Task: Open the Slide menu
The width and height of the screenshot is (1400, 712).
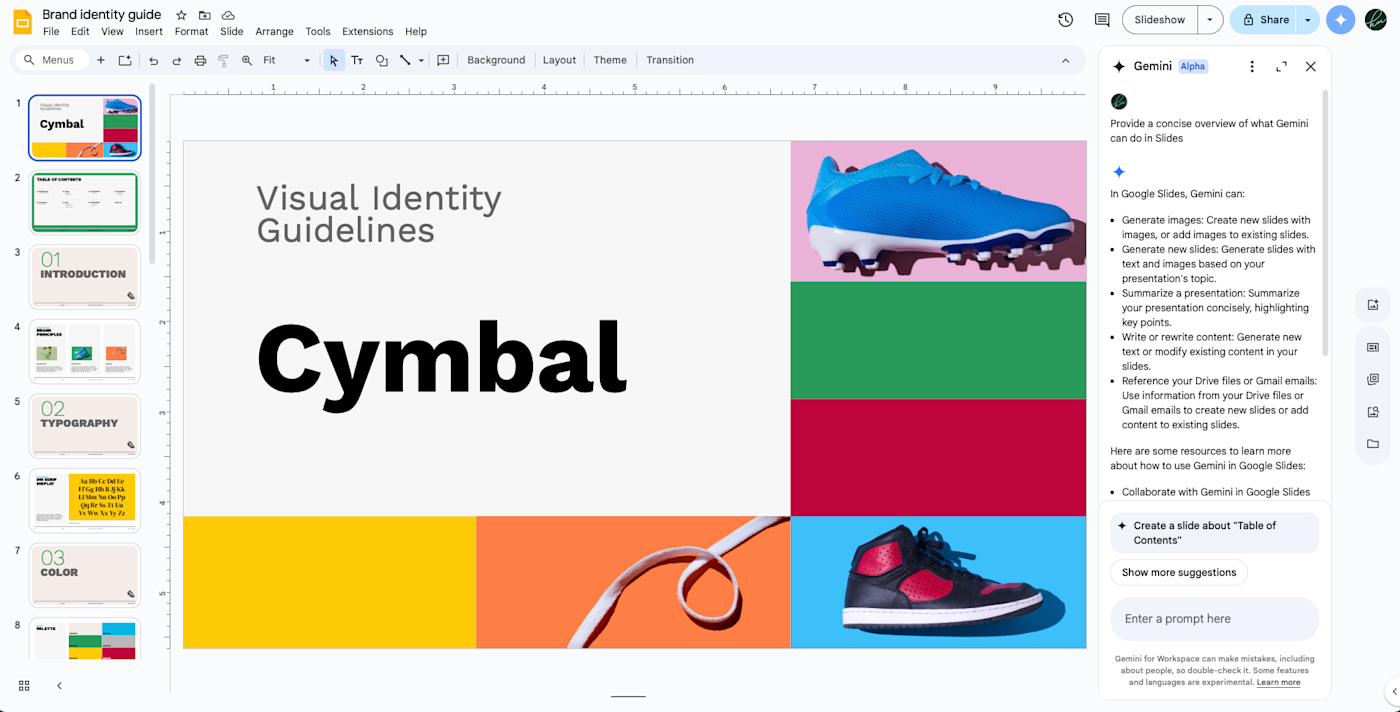Action: click(232, 32)
